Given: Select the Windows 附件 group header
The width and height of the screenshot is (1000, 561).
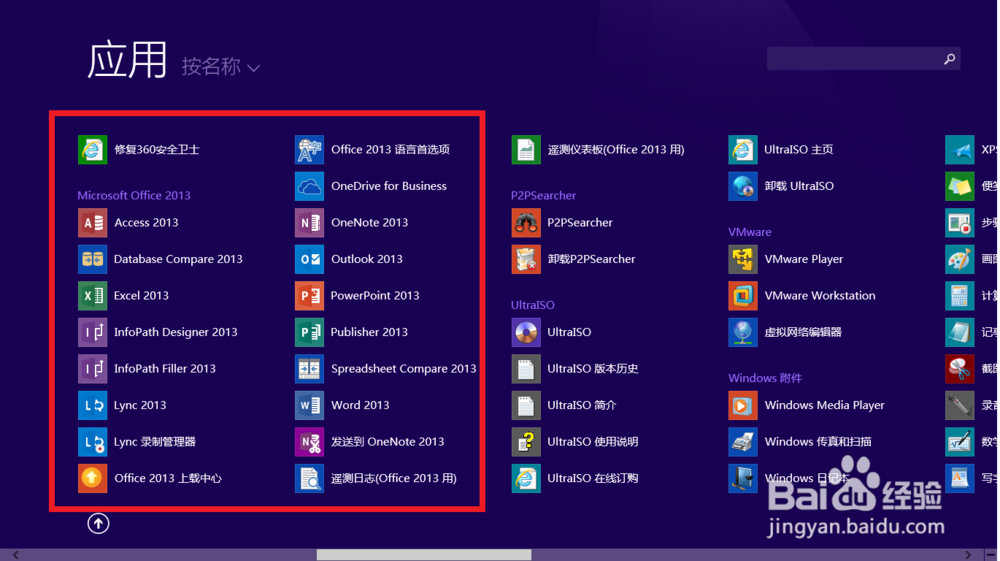Looking at the screenshot, I should pos(765,378).
